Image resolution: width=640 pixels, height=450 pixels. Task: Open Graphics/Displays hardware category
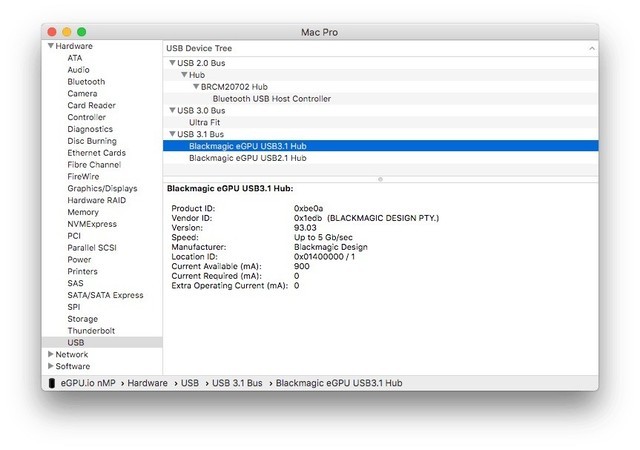[x=102, y=188]
